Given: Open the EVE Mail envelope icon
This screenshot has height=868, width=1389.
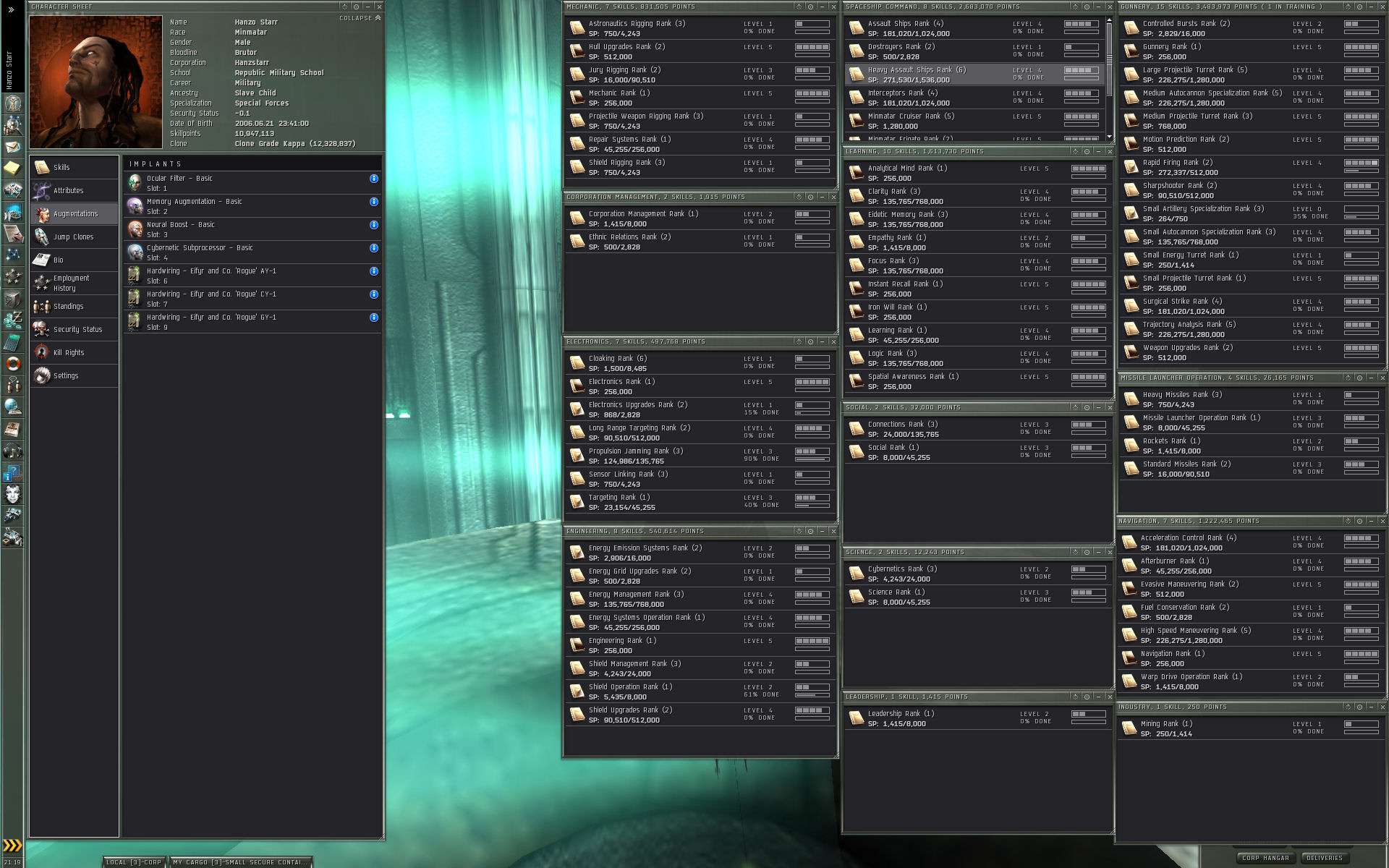Looking at the screenshot, I should (x=12, y=147).
